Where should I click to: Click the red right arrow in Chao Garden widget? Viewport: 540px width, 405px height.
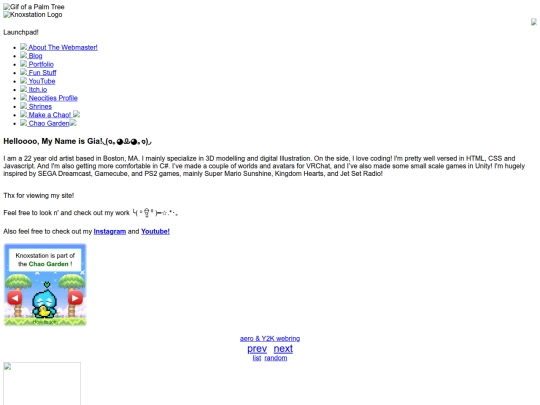[75, 298]
